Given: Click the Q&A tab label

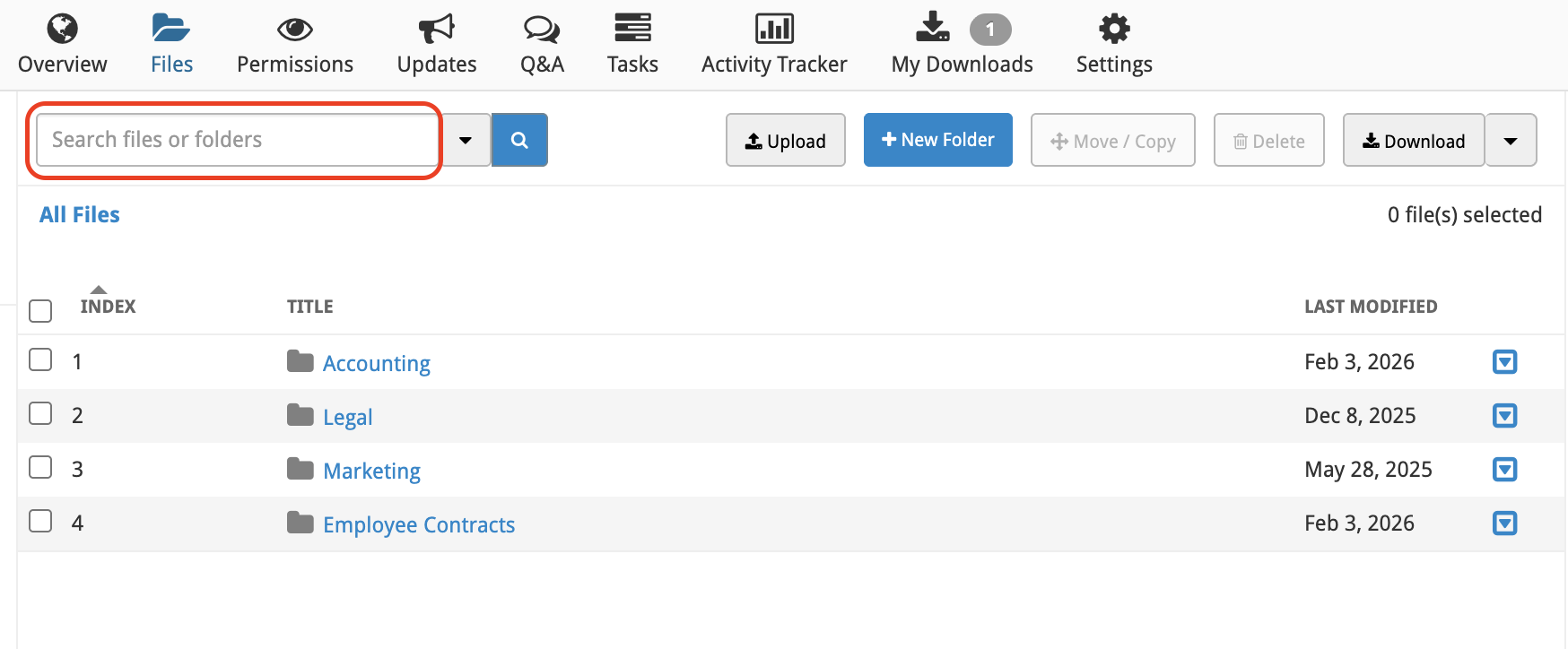Looking at the screenshot, I should point(542,65).
